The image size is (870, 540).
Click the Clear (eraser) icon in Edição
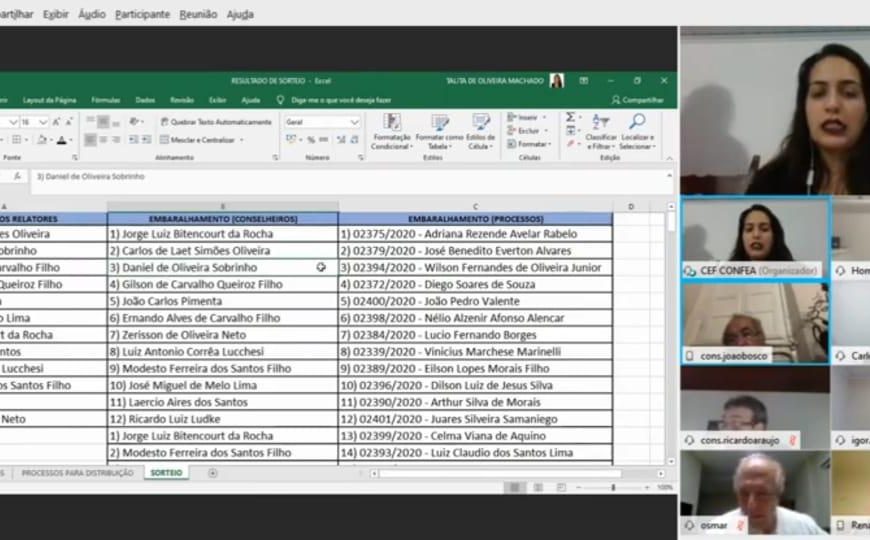point(570,144)
